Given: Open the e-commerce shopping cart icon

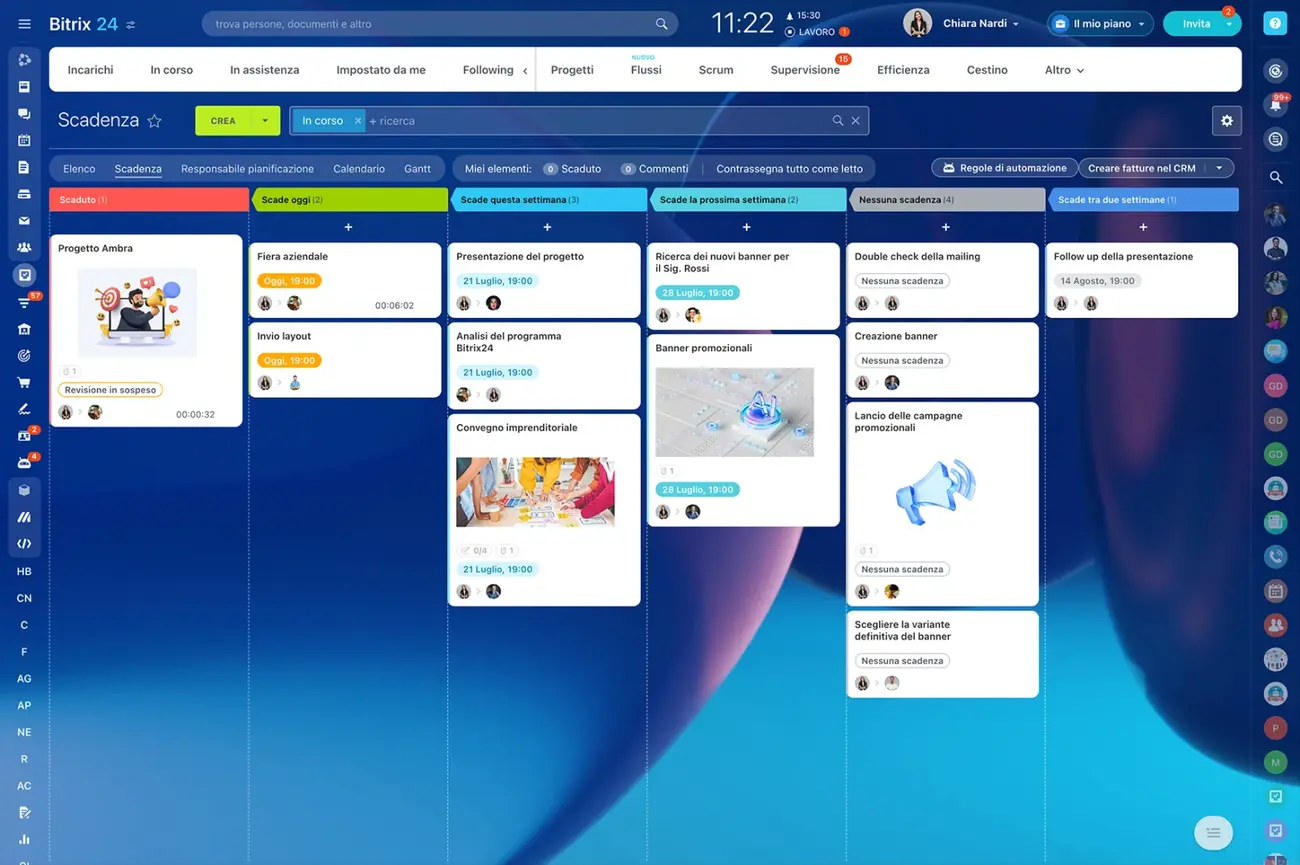Looking at the screenshot, I should pos(24,382).
